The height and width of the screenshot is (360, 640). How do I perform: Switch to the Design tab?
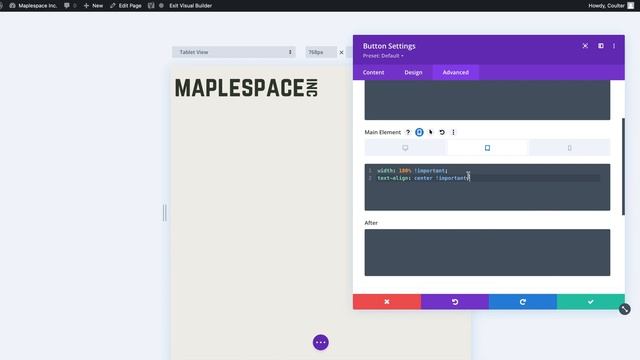pos(413,72)
